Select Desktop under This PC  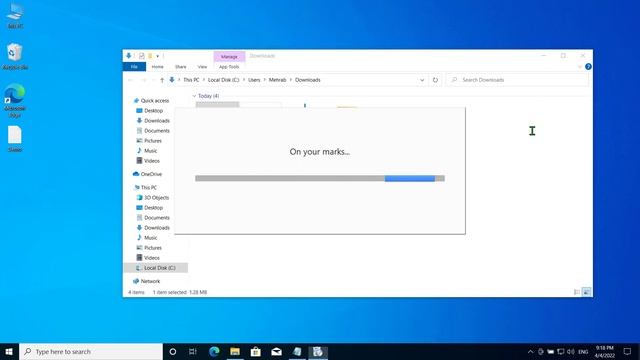tap(149, 208)
